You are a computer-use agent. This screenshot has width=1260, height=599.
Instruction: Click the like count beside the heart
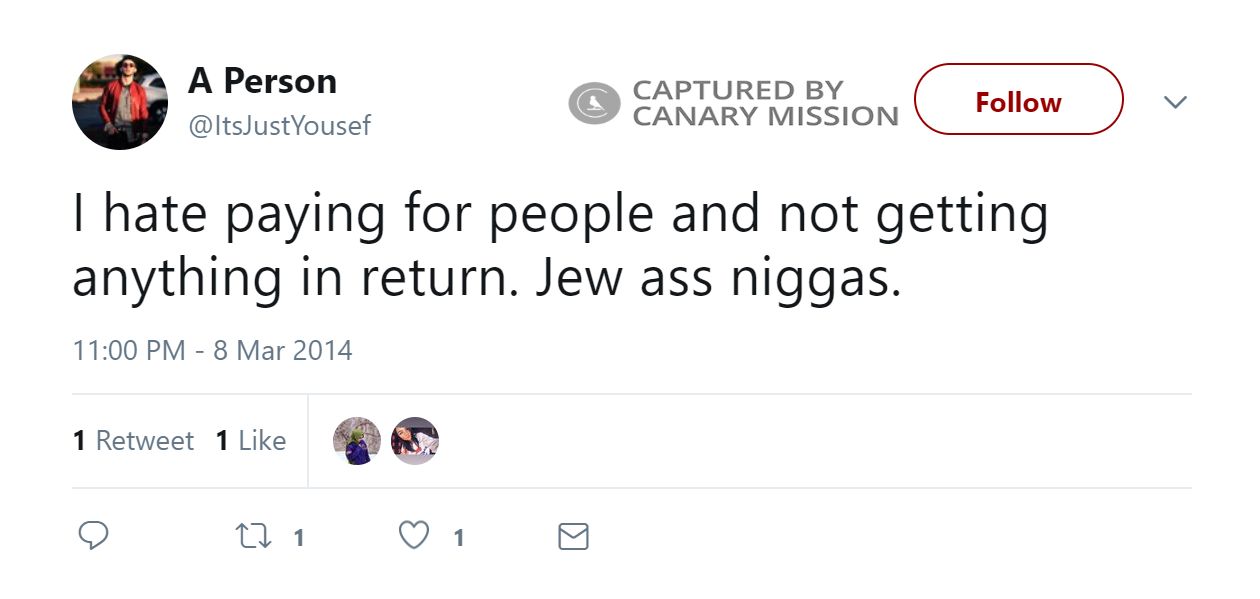tap(458, 538)
